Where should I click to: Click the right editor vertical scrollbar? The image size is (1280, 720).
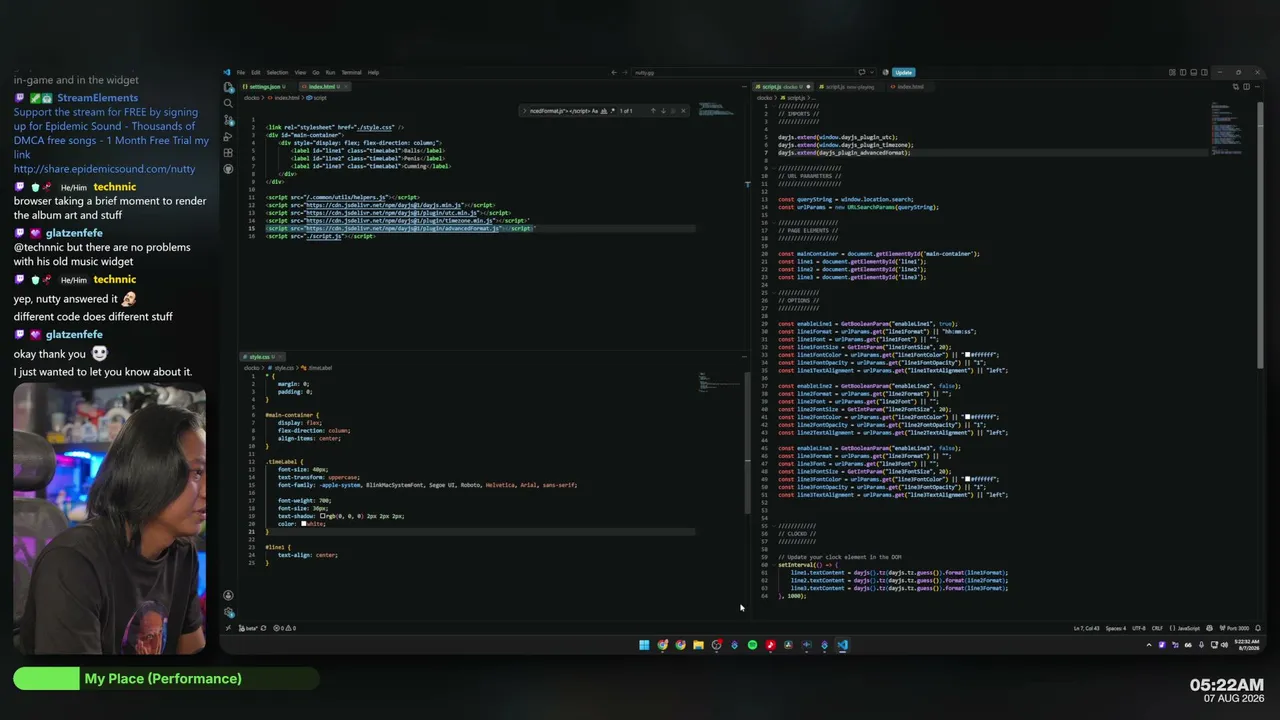pyautogui.click(x=1262, y=235)
